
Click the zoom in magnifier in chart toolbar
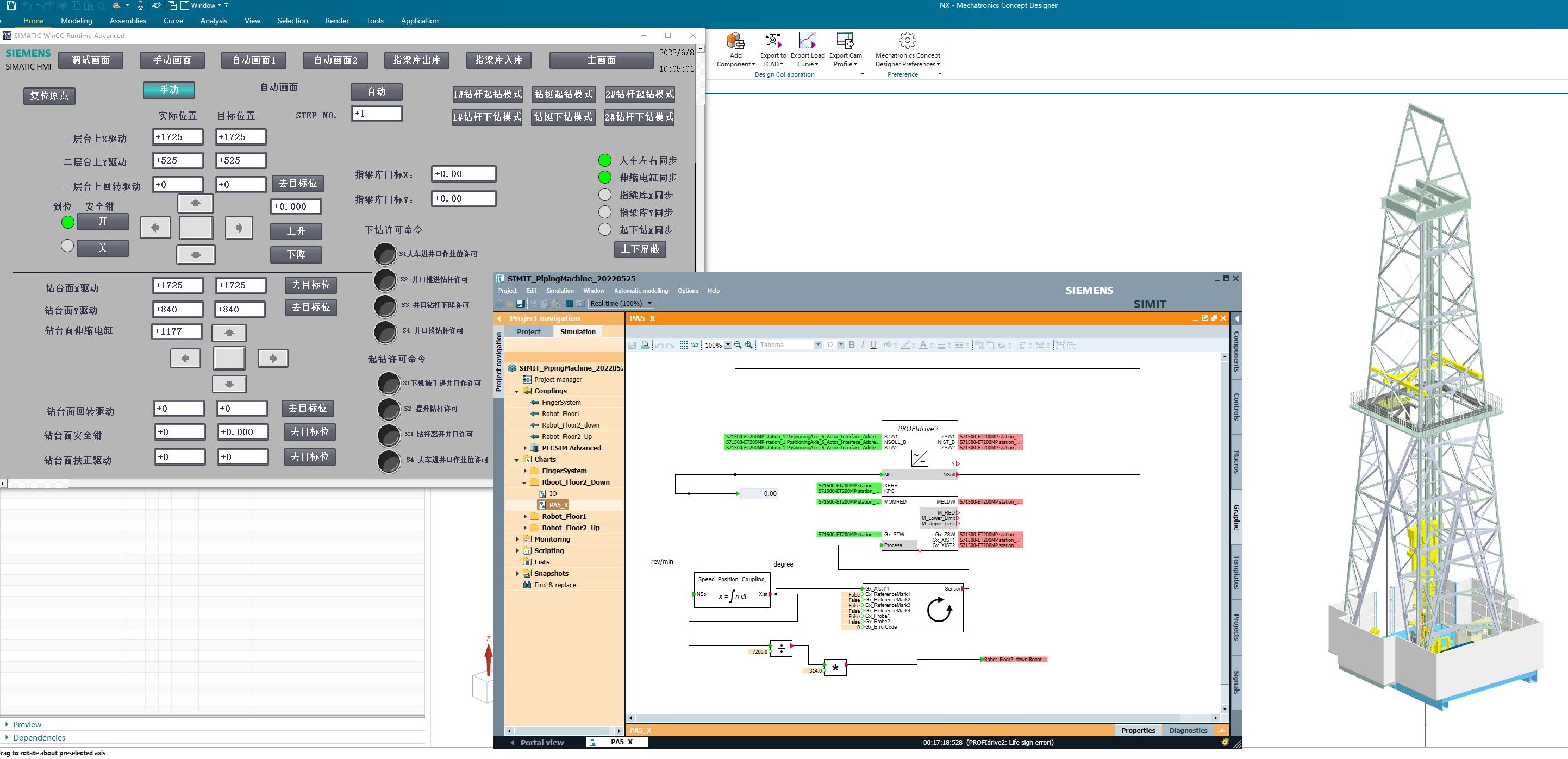pyautogui.click(x=749, y=345)
